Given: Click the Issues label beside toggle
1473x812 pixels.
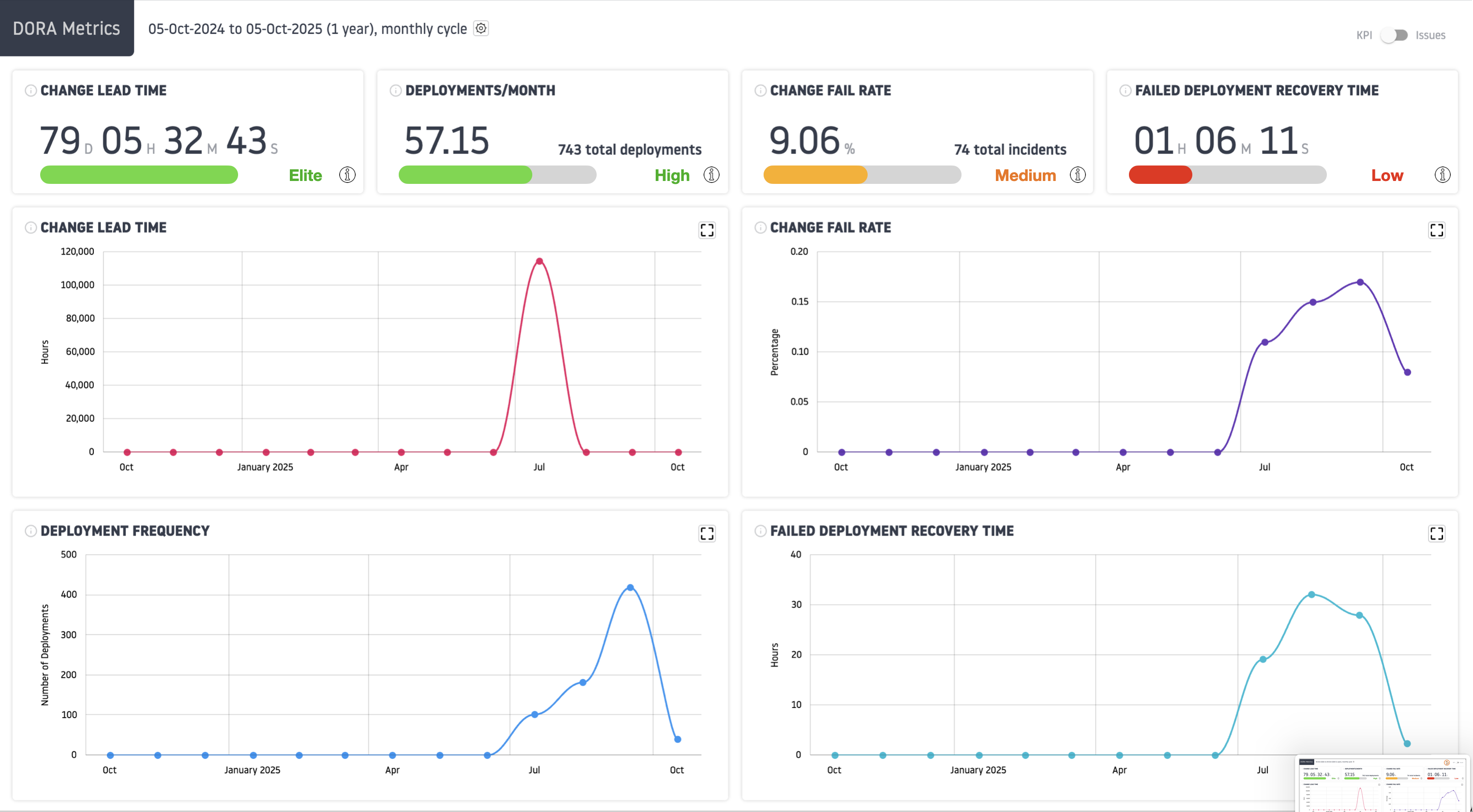Looking at the screenshot, I should click(1430, 35).
